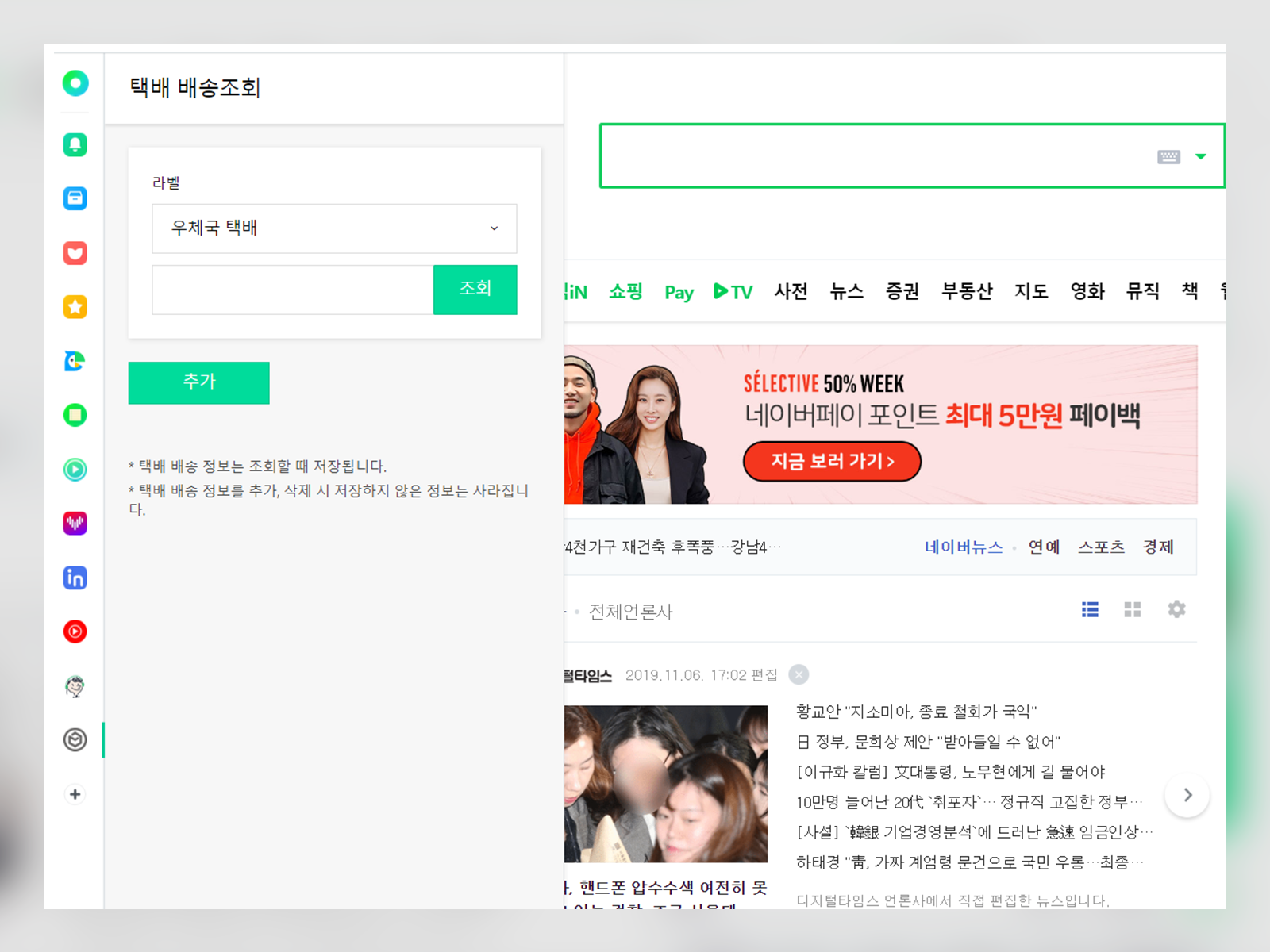Click the 추가 add button
The image size is (1270, 952).
(199, 382)
